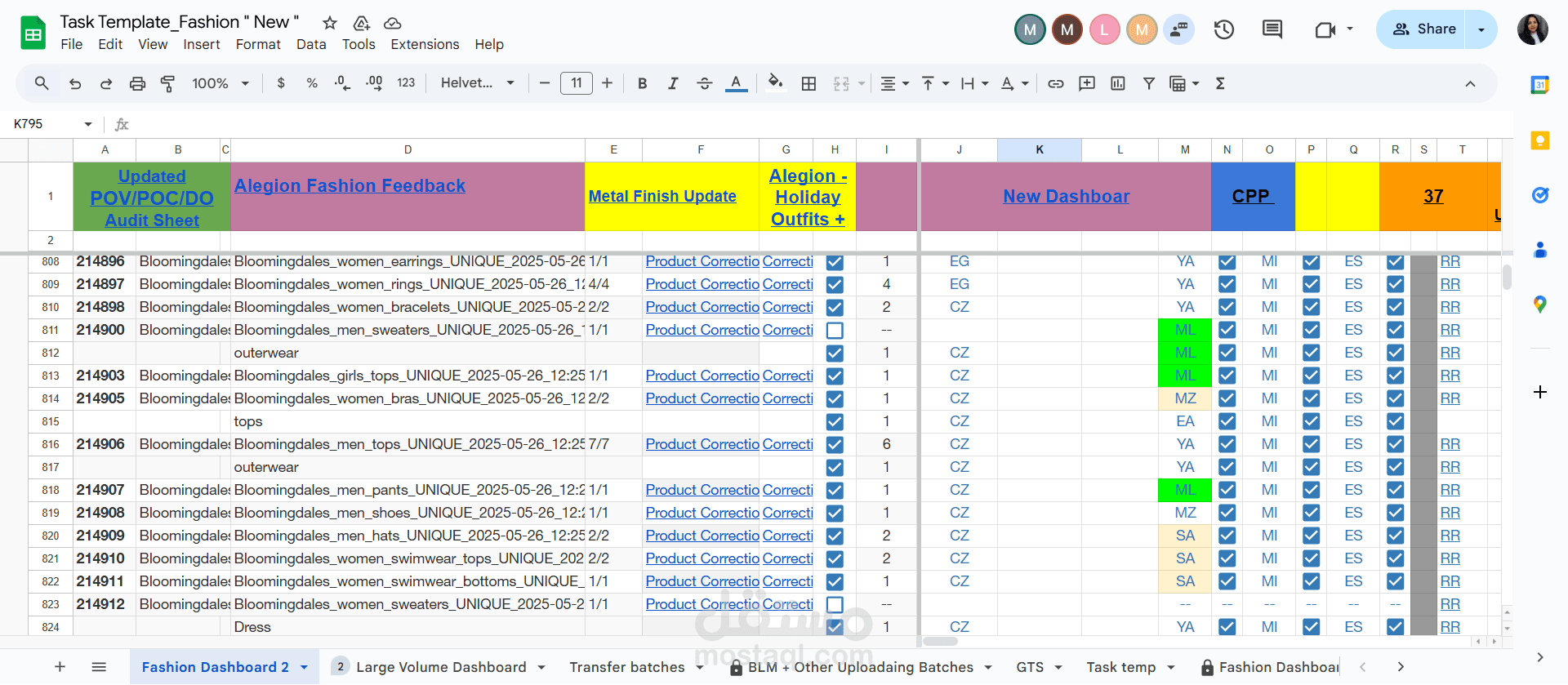Screen dimensions: 1568x685
Task: Undo the last action
Action: point(75,83)
